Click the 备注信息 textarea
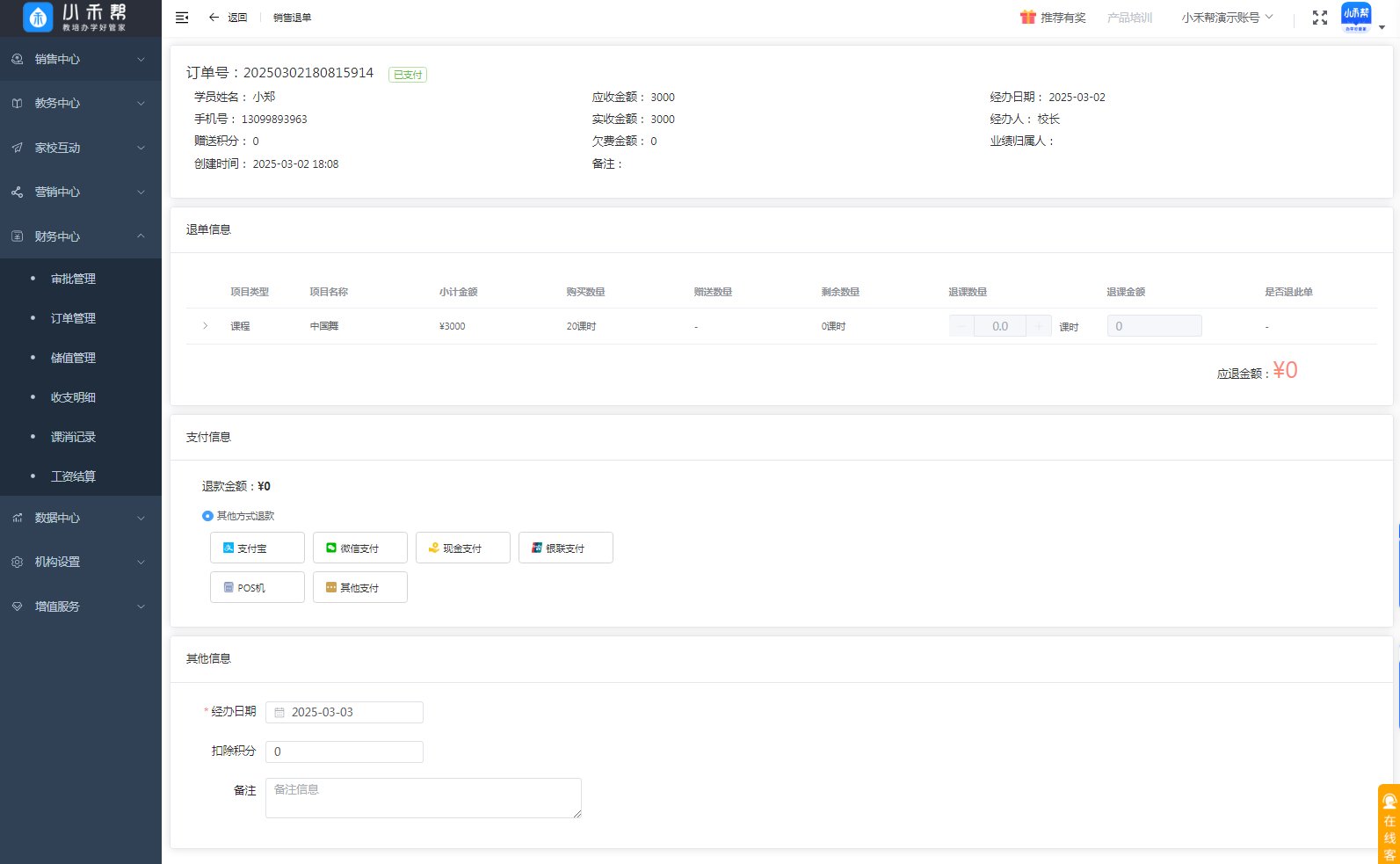Image resolution: width=1400 pixels, height=864 pixels. tap(424, 798)
